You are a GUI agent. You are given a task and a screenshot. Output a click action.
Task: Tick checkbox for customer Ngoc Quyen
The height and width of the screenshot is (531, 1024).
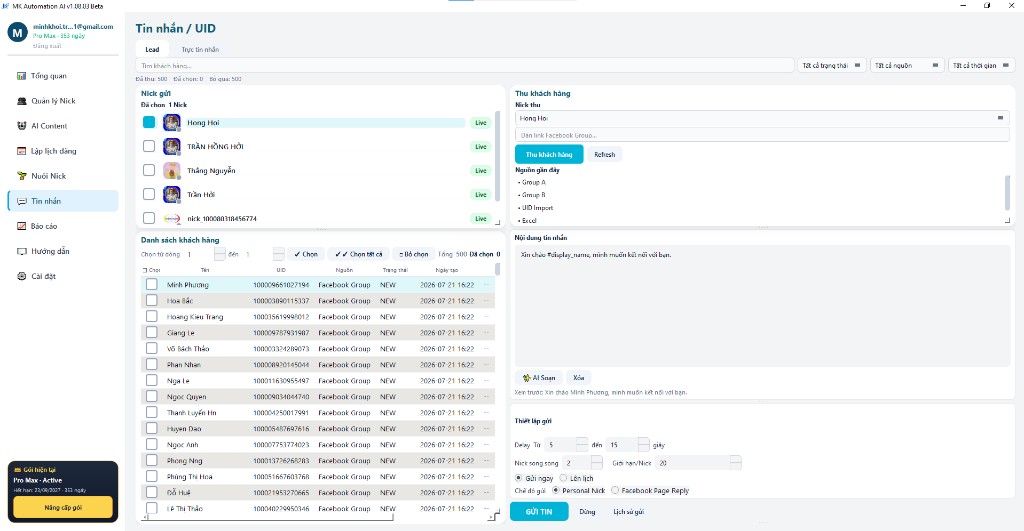[x=152, y=396]
